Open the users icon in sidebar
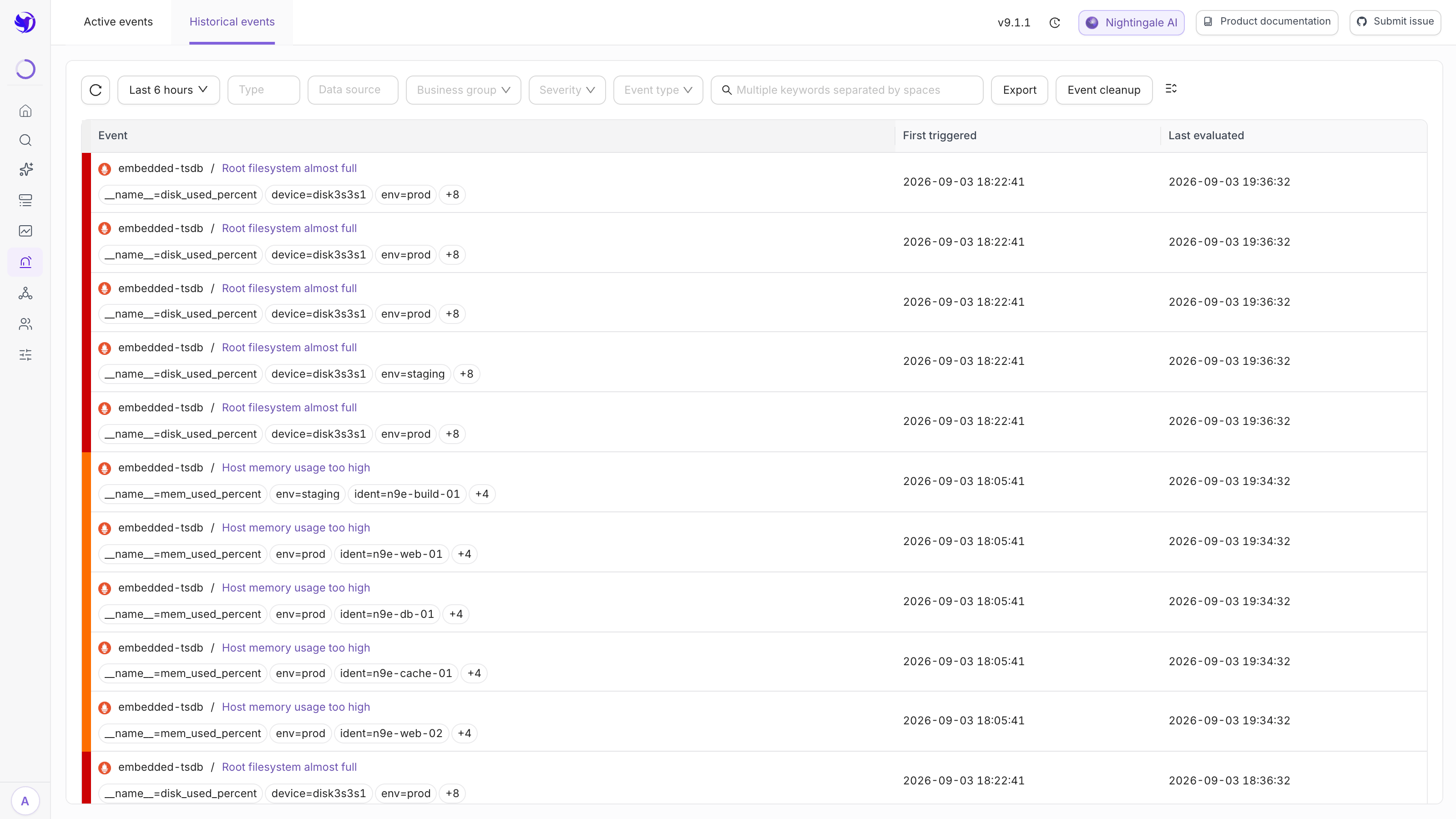Image resolution: width=1456 pixels, height=819 pixels. click(25, 324)
